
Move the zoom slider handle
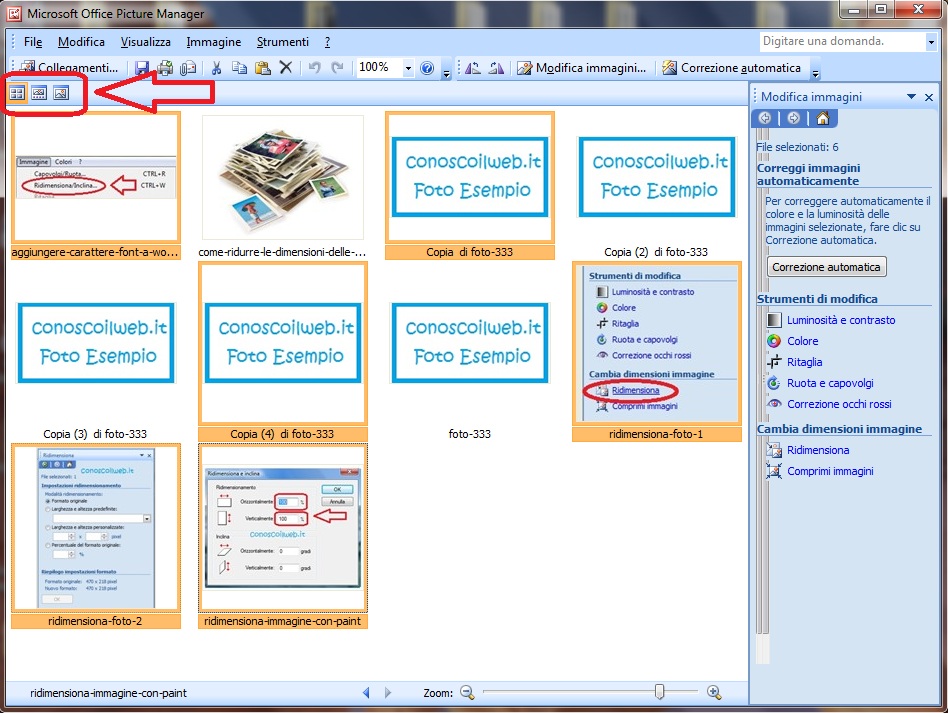tap(660, 691)
